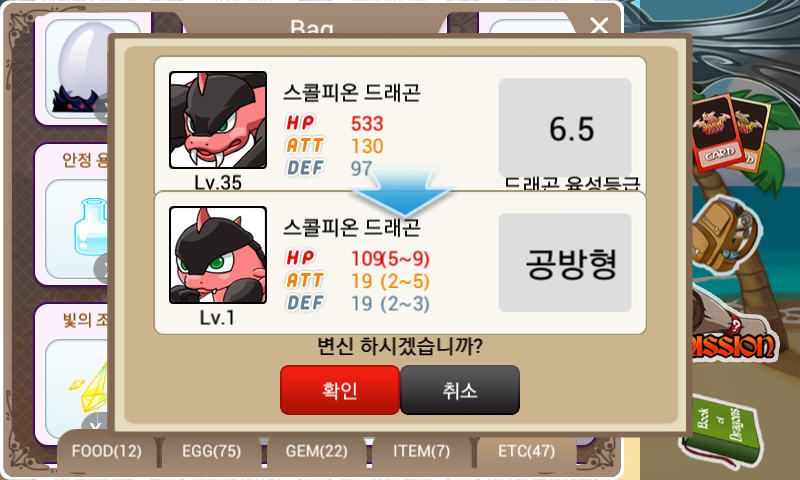
Task: Show the ETC(47) tab
Action: 527,451
